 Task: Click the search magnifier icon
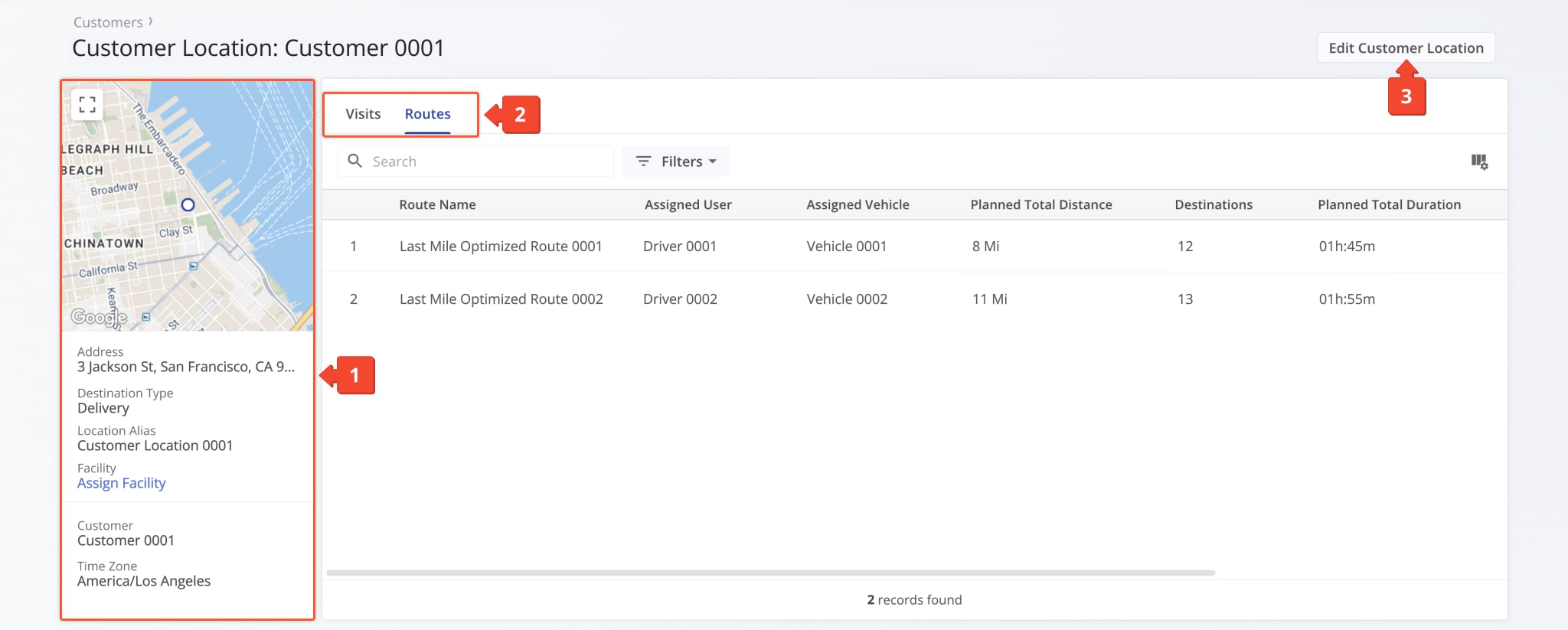[354, 161]
